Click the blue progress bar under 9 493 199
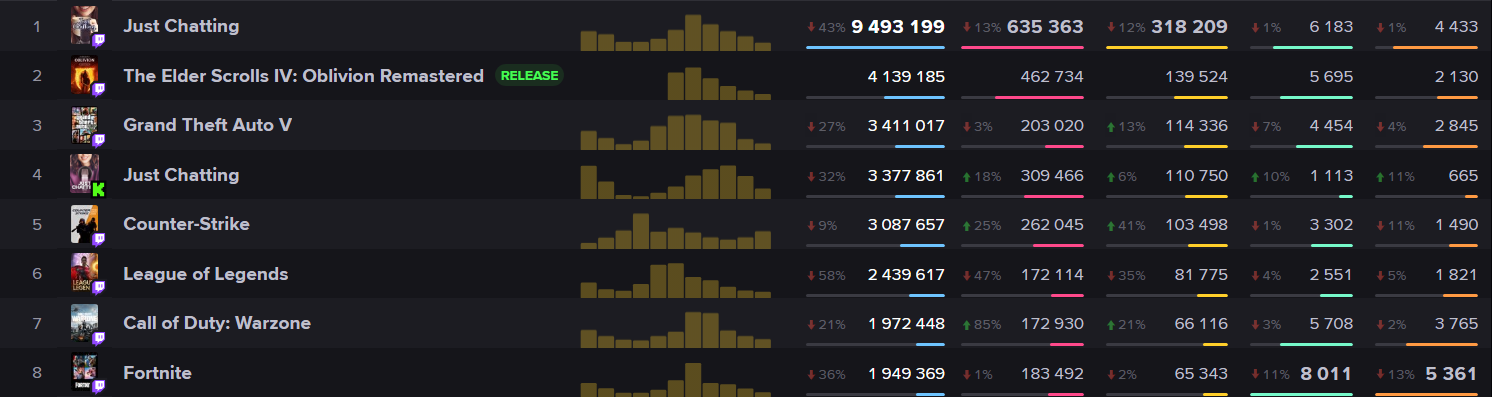The height and width of the screenshot is (397, 1492). click(875, 47)
